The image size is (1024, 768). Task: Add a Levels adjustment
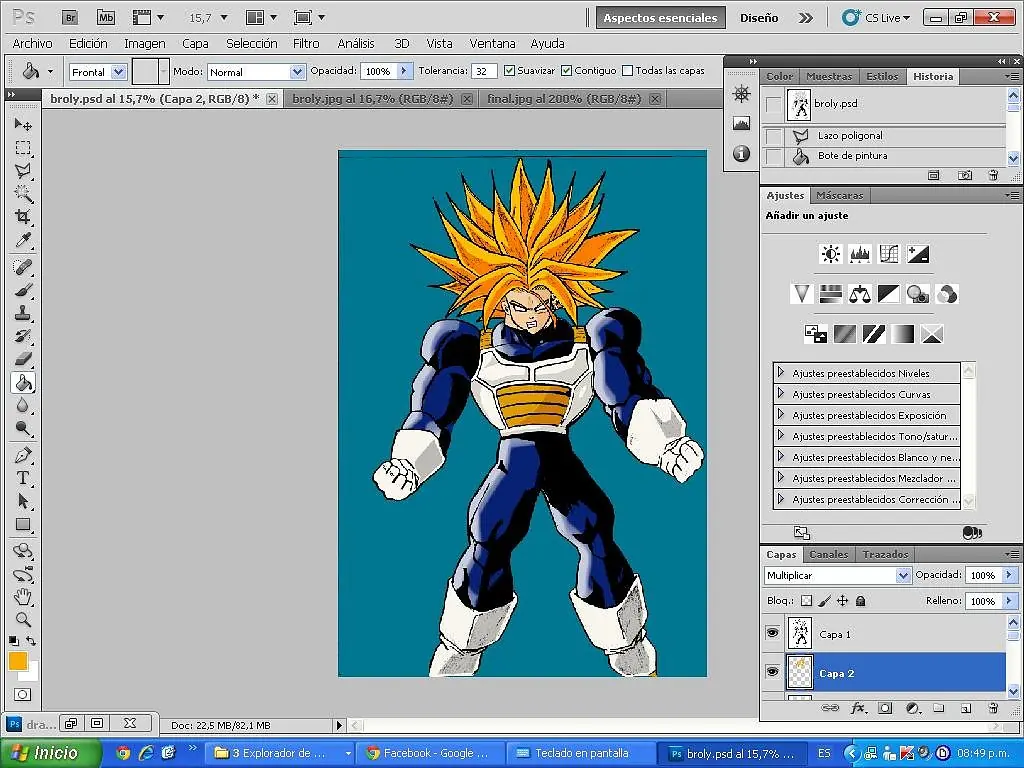tap(859, 254)
